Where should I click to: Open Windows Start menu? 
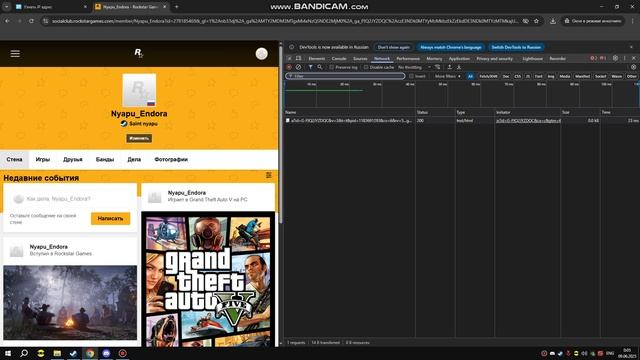[8, 353]
